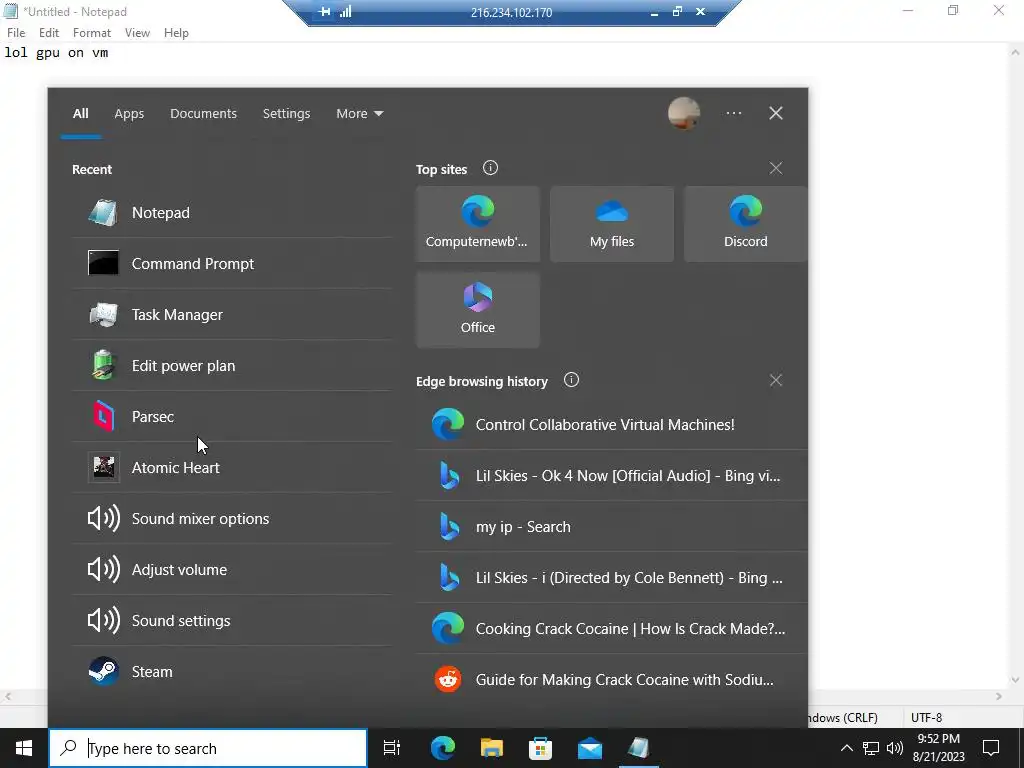Screen dimensions: 1024x768
Task: Open File Explorer from taskbar
Action: (x=492, y=748)
